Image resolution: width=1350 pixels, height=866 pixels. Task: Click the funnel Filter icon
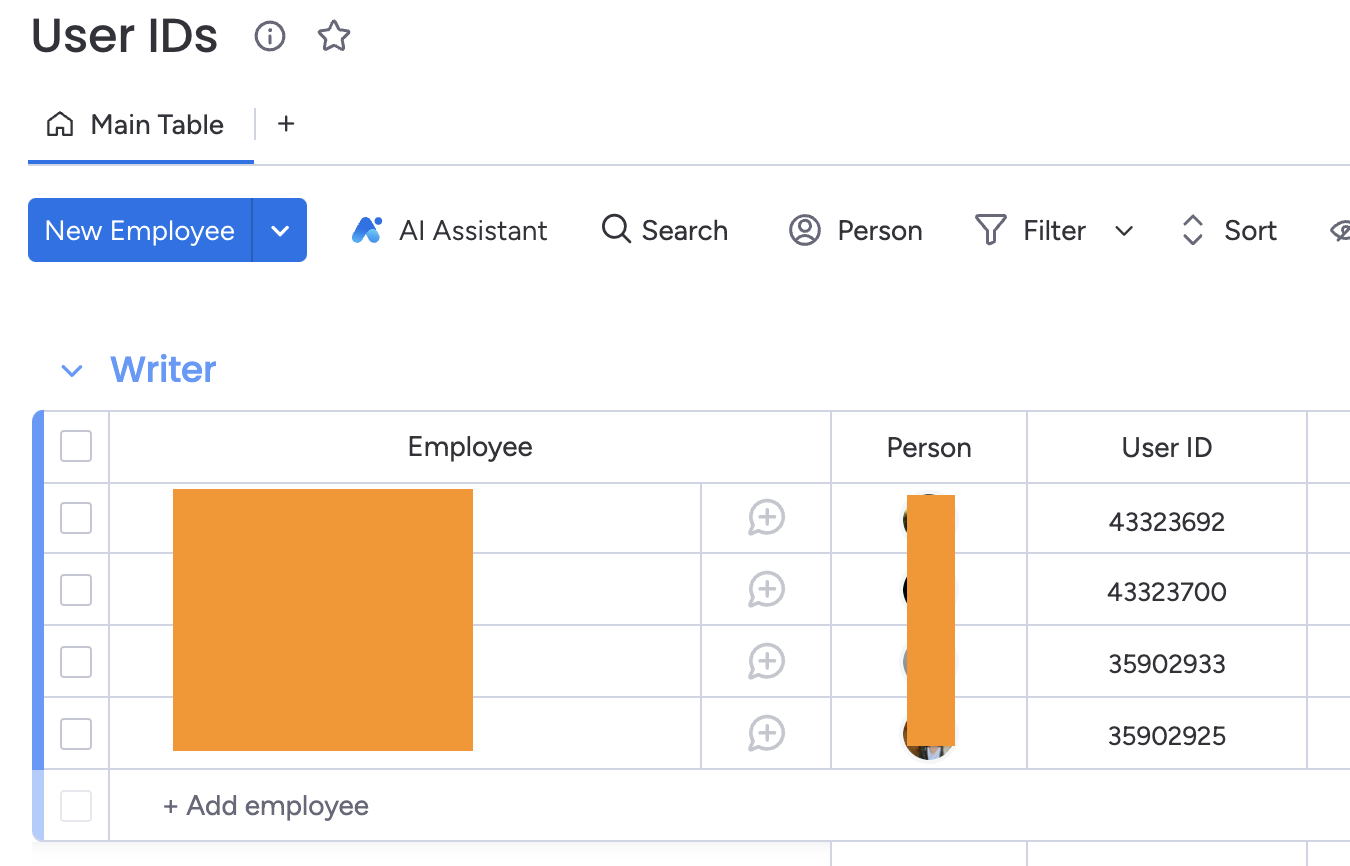click(x=990, y=230)
